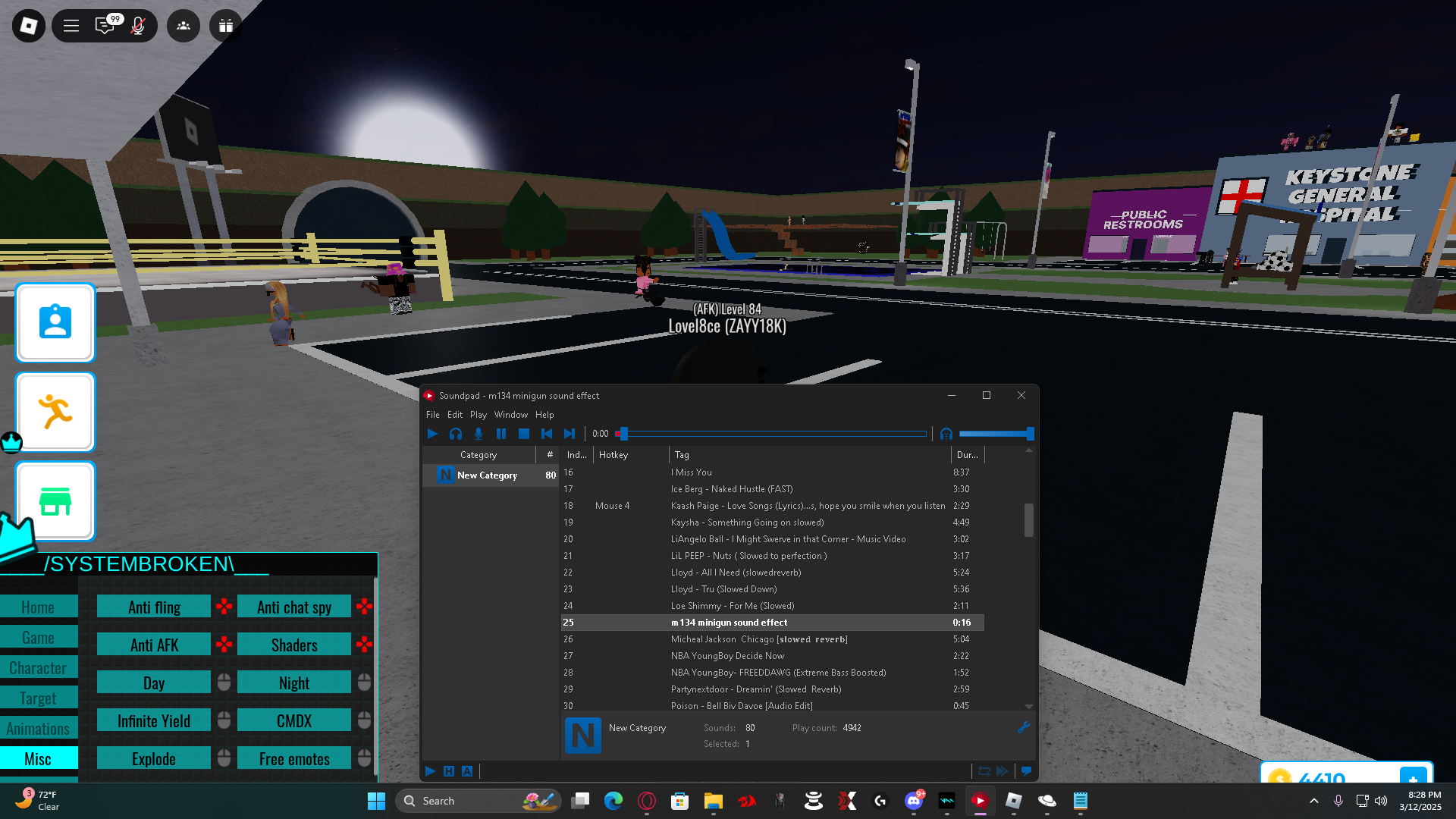Switch to the Animations tab
The width and height of the screenshot is (1456, 819).
point(38,728)
